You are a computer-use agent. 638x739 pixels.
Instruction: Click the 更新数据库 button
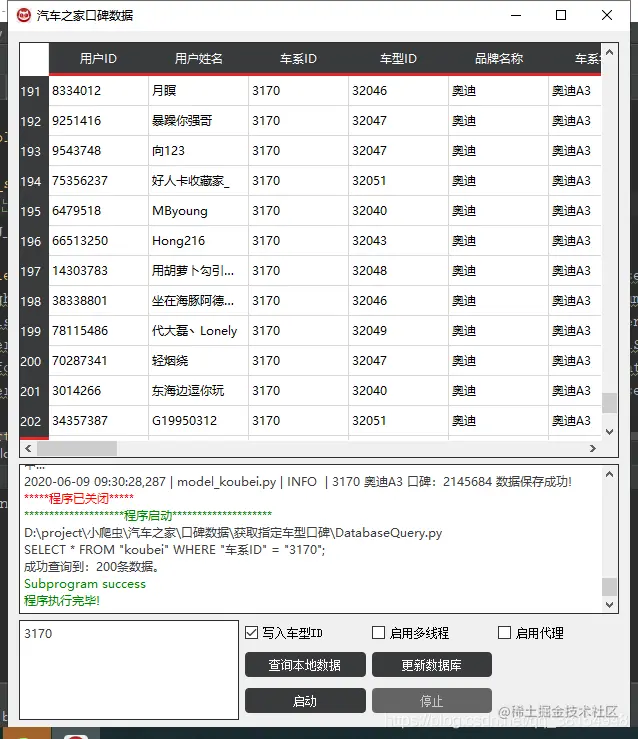tap(432, 665)
